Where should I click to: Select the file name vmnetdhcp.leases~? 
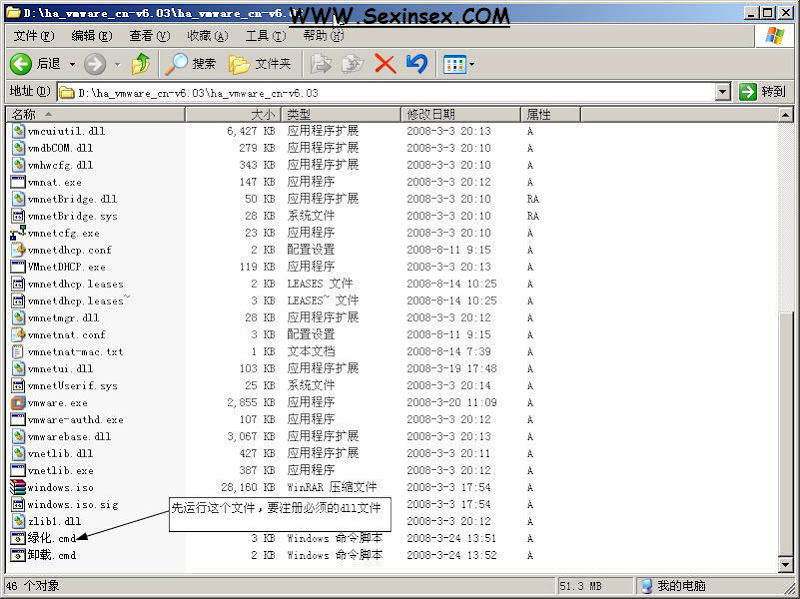[79, 301]
